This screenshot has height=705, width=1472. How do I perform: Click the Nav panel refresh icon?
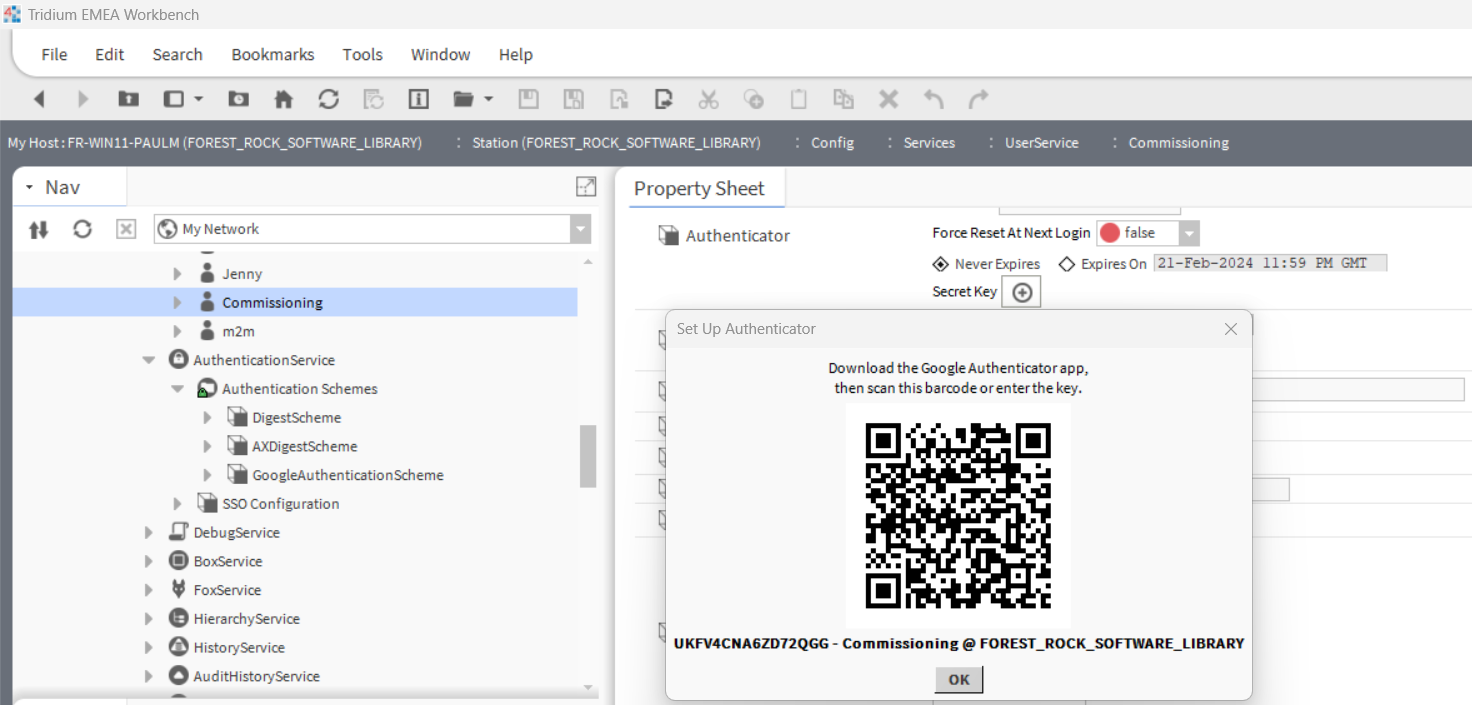tap(82, 229)
